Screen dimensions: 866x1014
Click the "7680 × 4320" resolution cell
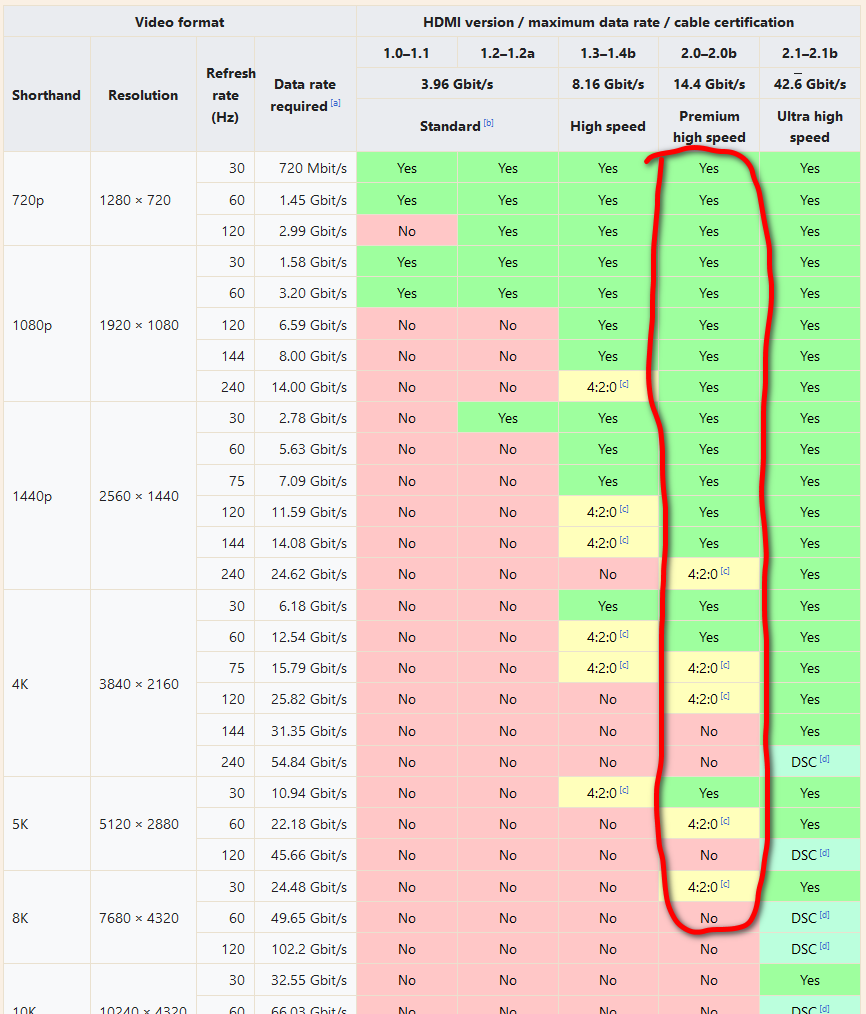pos(143,918)
